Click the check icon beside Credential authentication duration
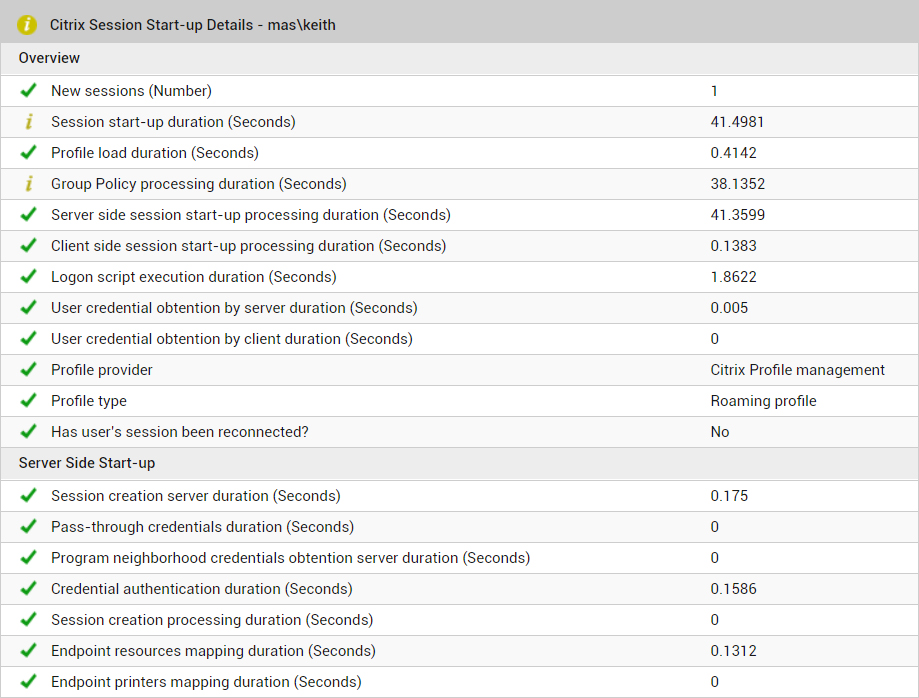919x698 pixels. click(28, 589)
